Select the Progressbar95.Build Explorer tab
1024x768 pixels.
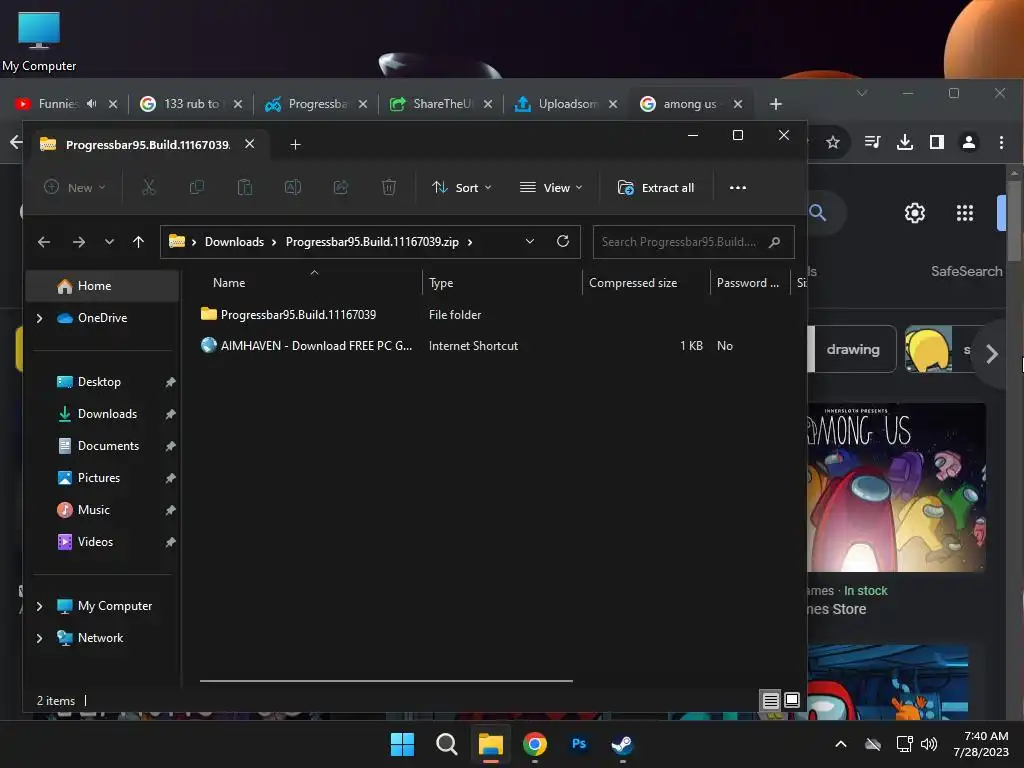pos(148,144)
